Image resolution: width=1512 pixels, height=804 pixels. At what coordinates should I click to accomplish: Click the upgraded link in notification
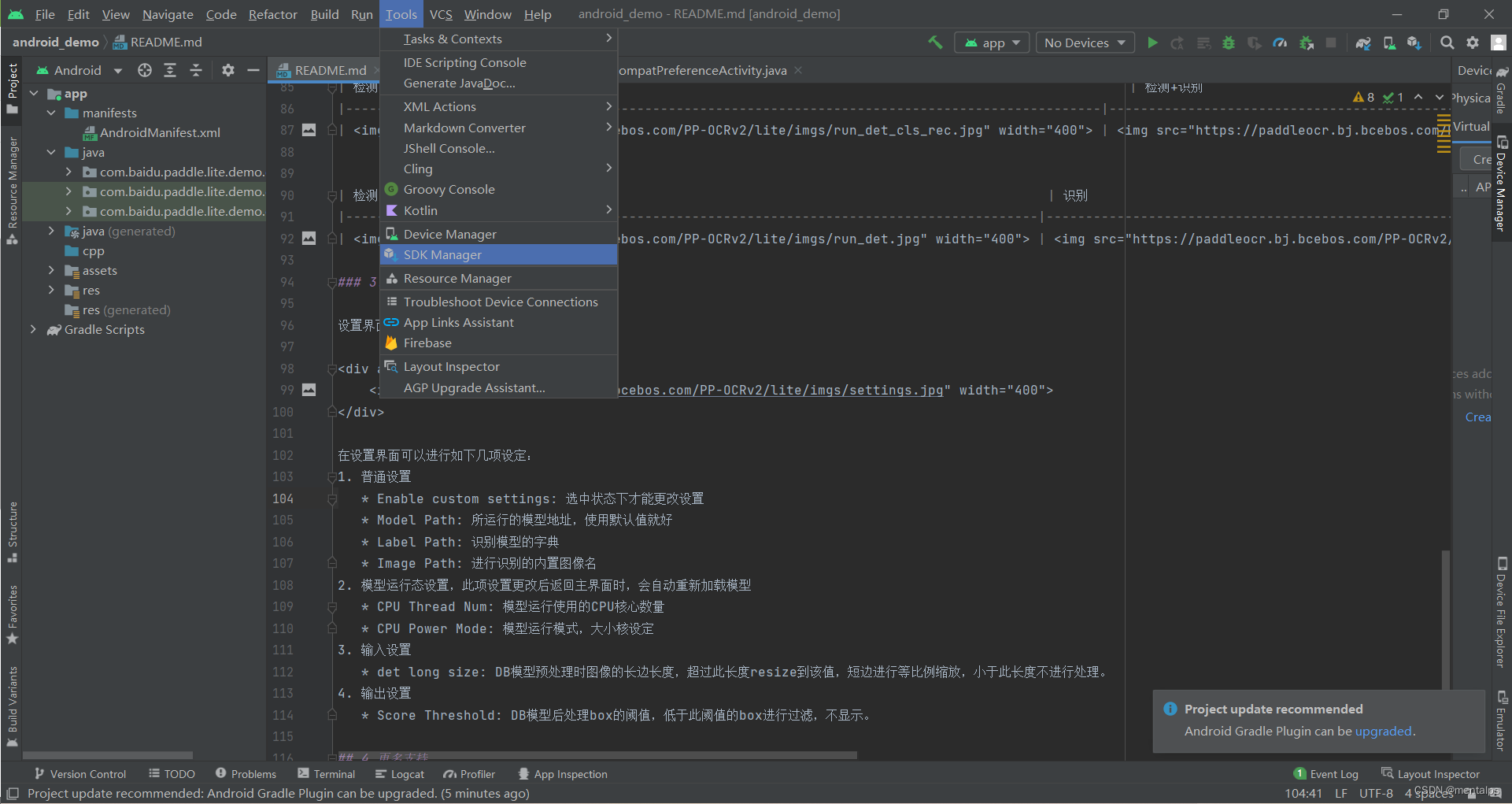coord(1383,732)
